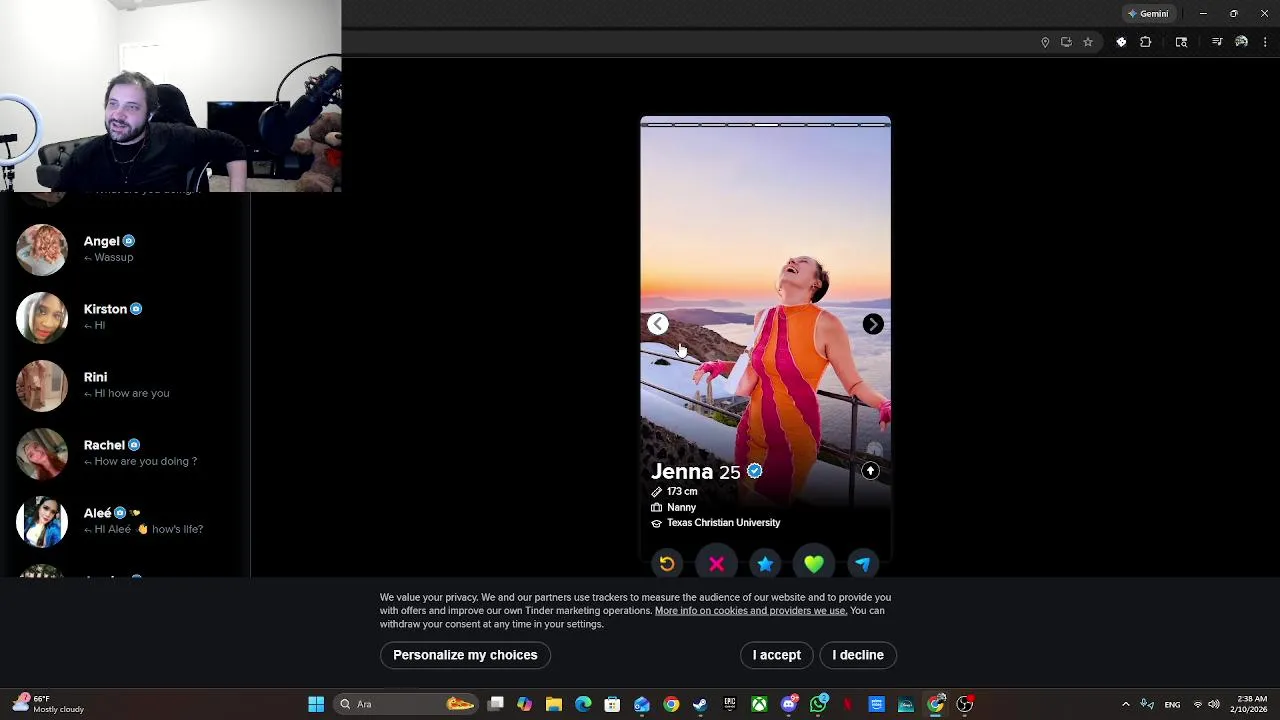Open Rini's conversation
This screenshot has height=720, width=1280.
pos(125,385)
